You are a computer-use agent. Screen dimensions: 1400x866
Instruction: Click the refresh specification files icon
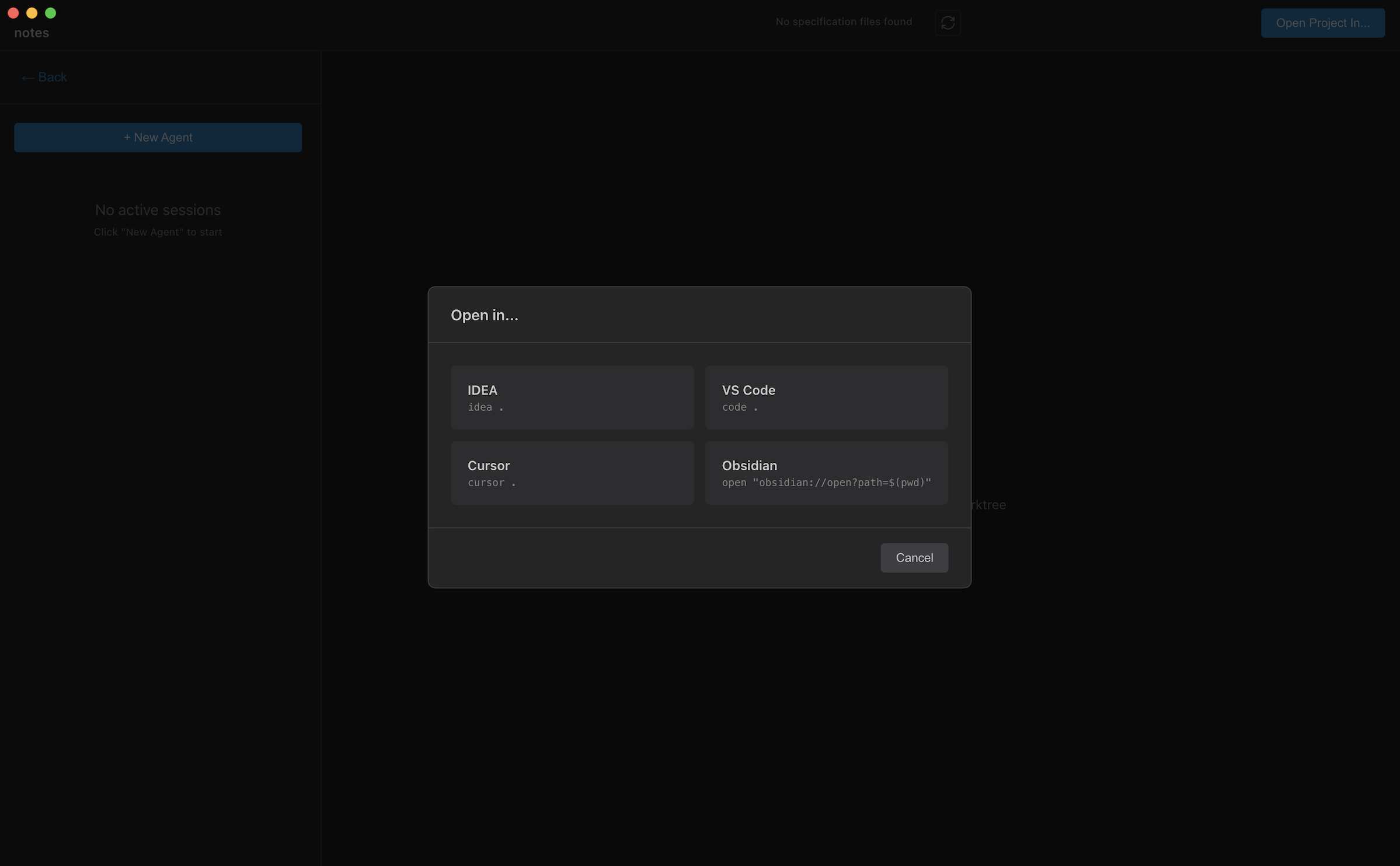pyautogui.click(x=948, y=23)
